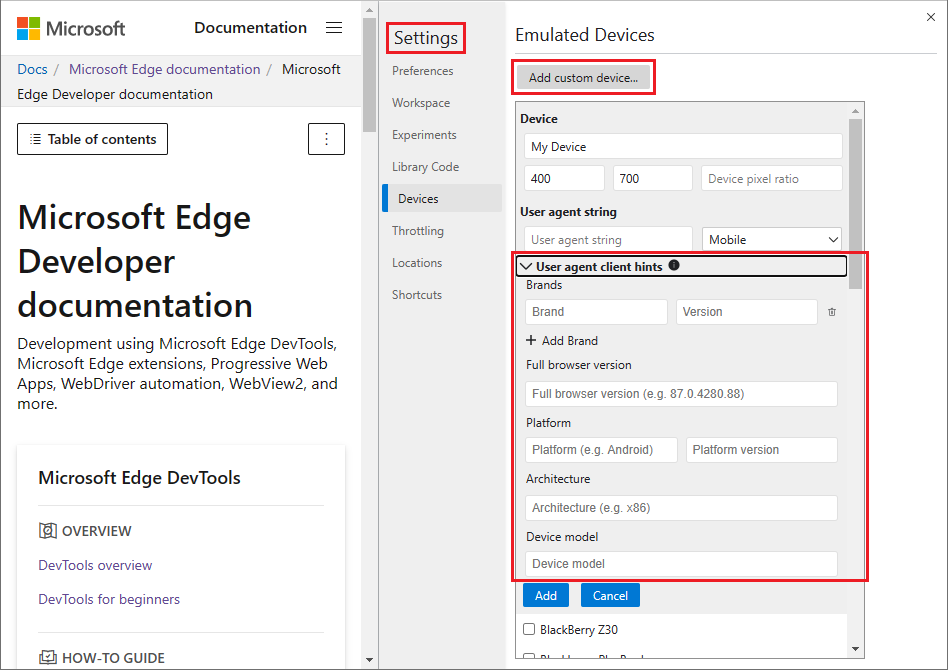Delete the brand row using the trash icon
The image size is (948, 670).
pos(831,312)
